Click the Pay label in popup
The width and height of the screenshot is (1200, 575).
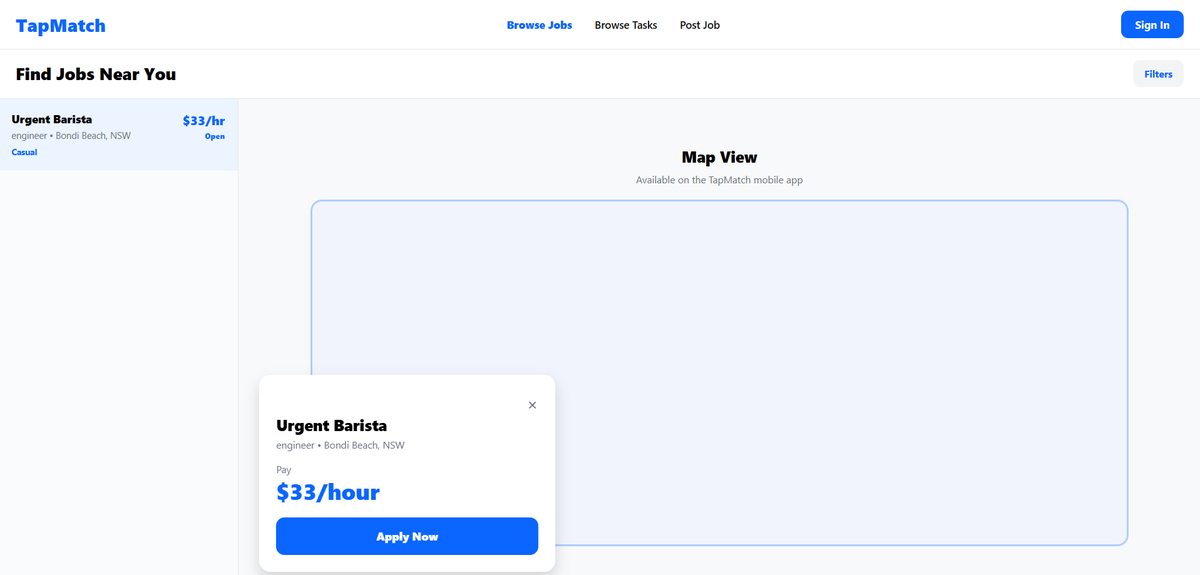[284, 469]
